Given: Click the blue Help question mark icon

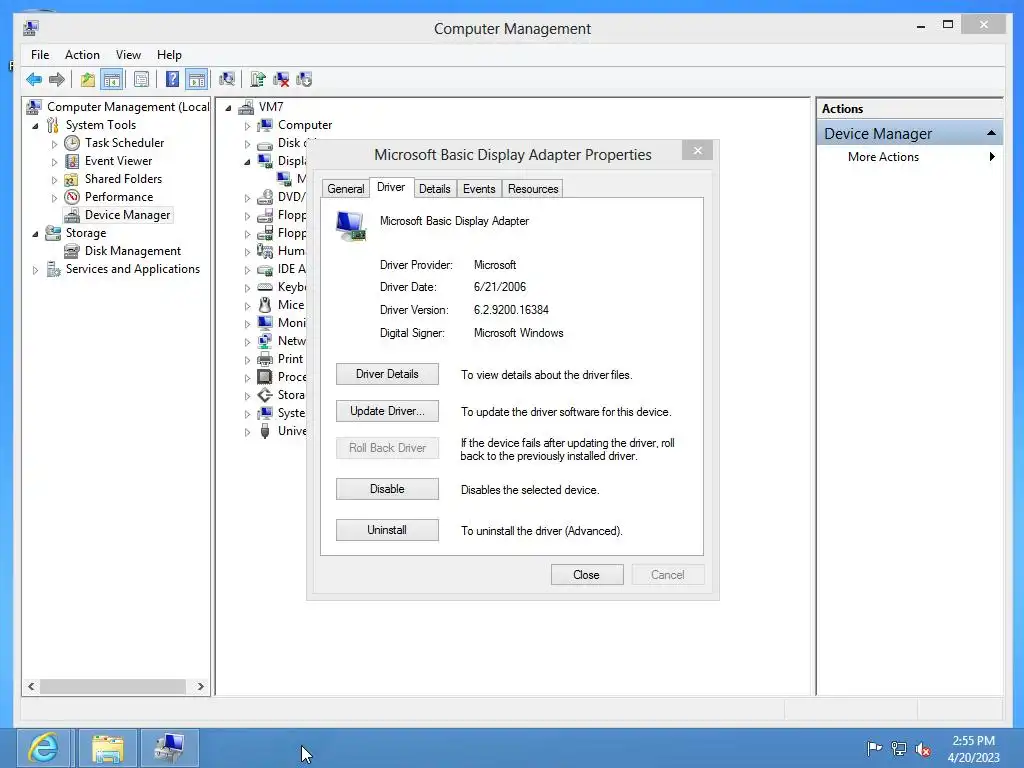Looking at the screenshot, I should (172, 80).
